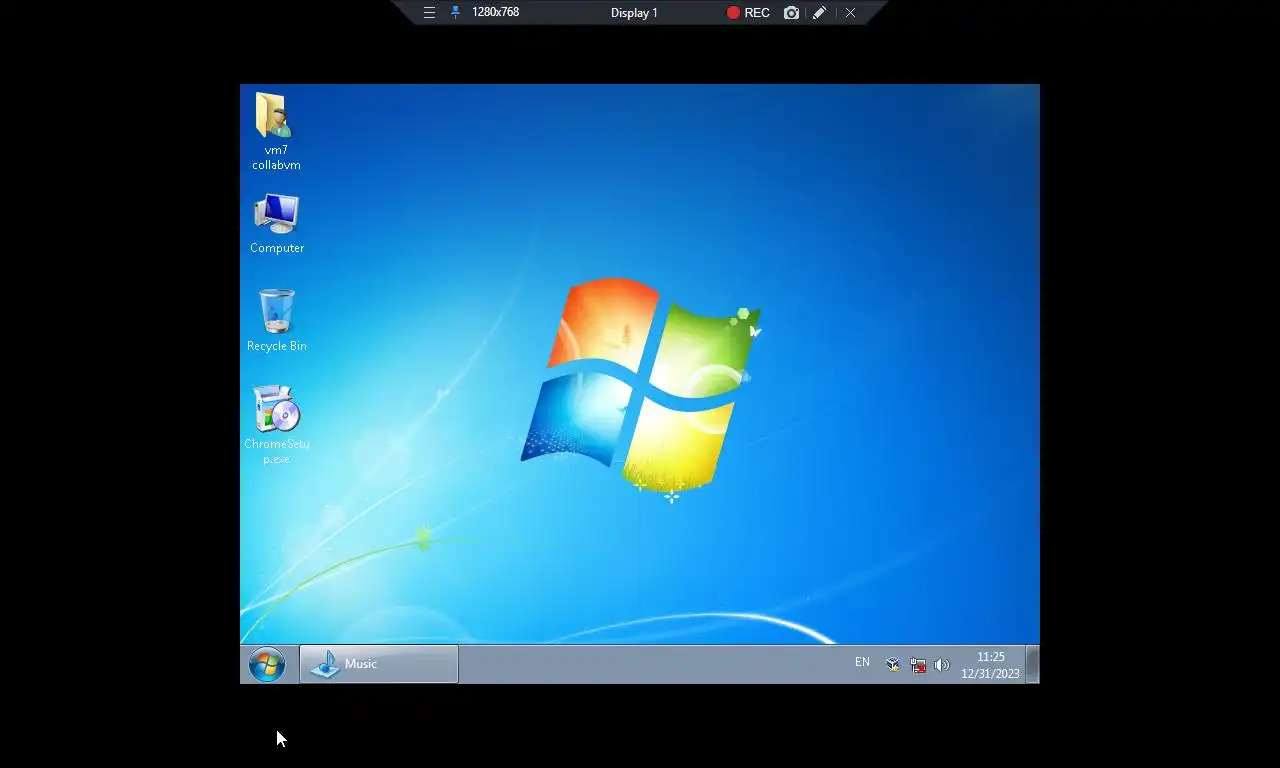The image size is (1280, 768).
Task: Activate the pencil annotation tool
Action: (819, 13)
